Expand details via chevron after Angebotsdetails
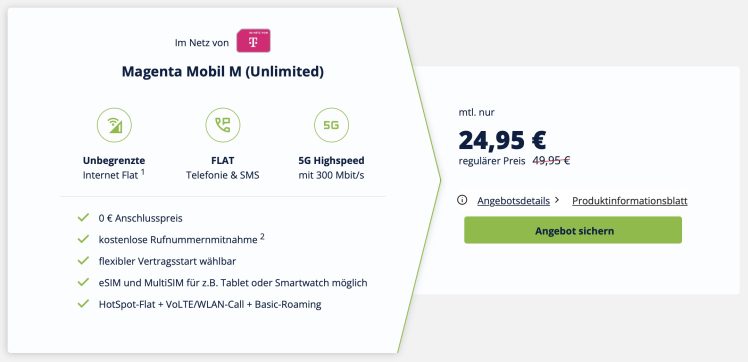This screenshot has height=362, width=748. pyautogui.click(x=557, y=200)
